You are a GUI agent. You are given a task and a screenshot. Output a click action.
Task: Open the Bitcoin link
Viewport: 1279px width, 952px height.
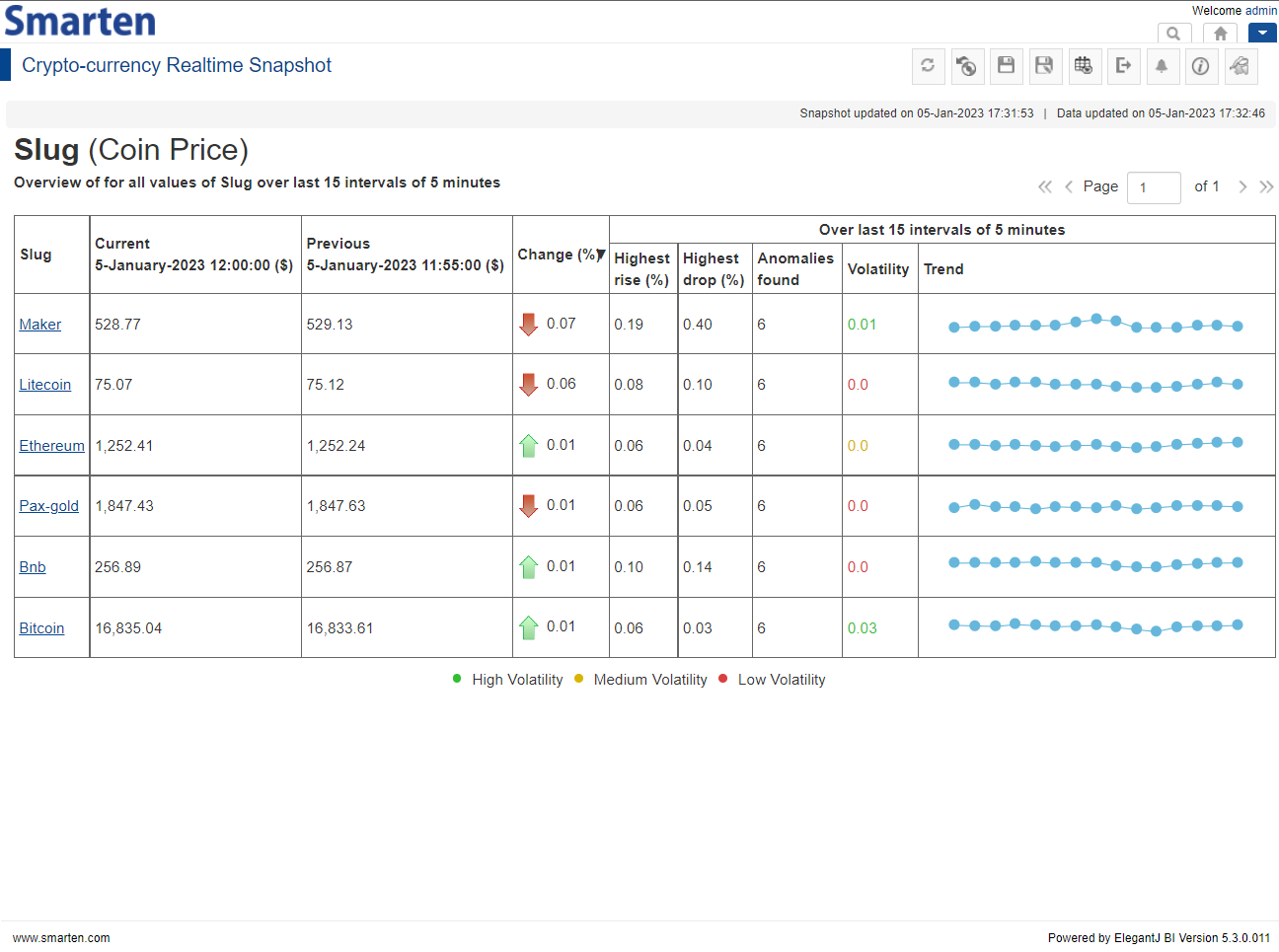[x=41, y=628]
